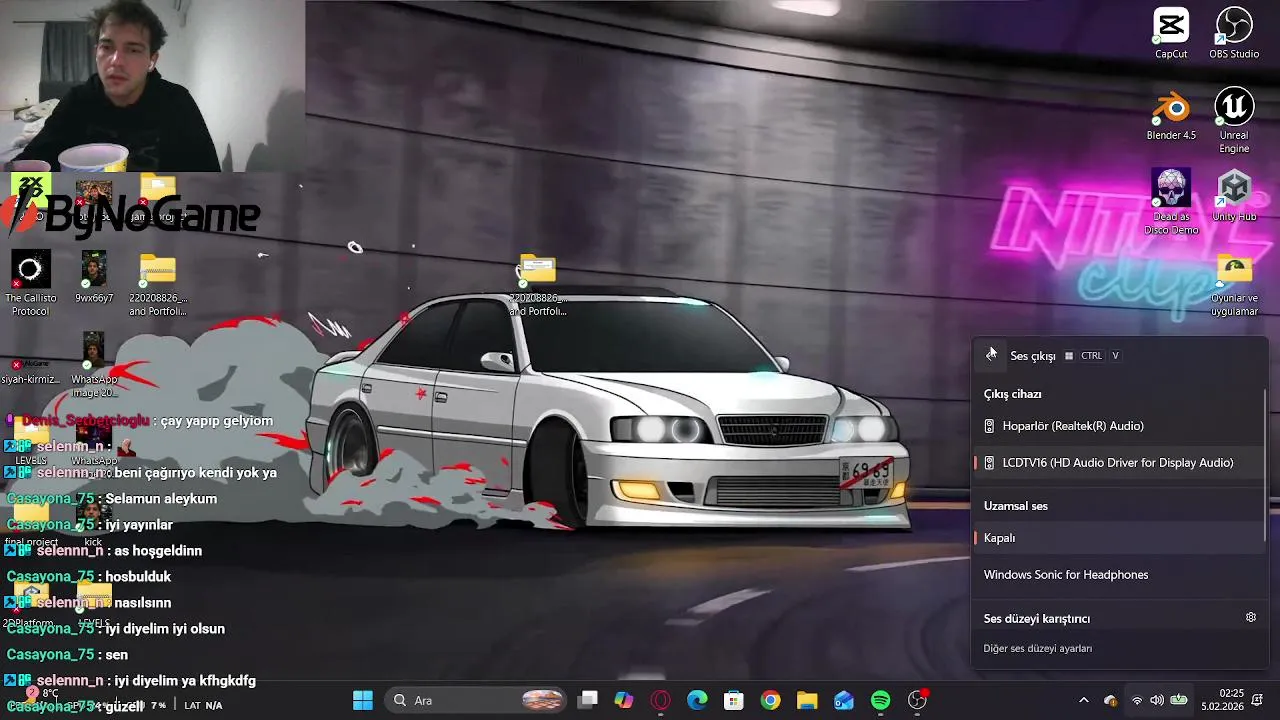Select 220208826 folder above the car
The width and height of the screenshot is (1280, 720).
538,285
